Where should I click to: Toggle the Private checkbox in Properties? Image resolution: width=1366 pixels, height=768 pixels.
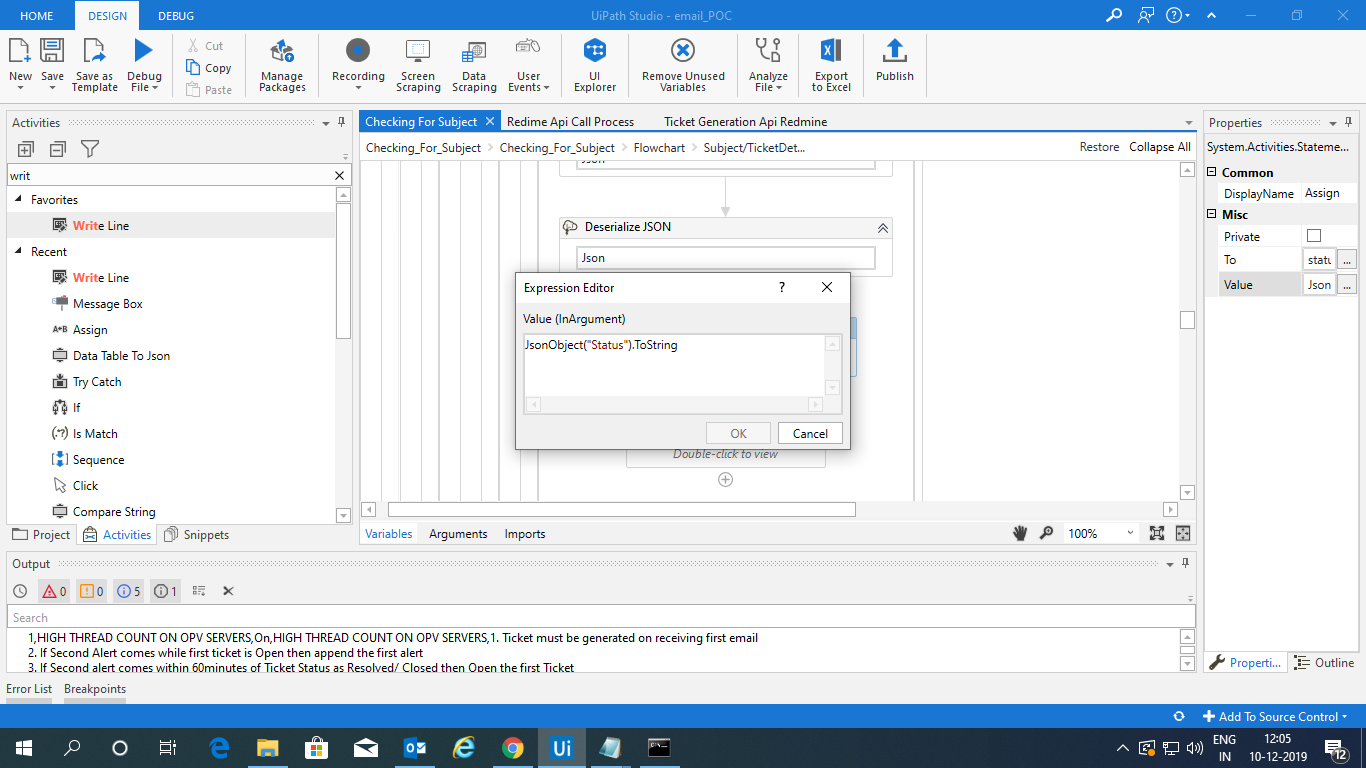click(x=1314, y=236)
